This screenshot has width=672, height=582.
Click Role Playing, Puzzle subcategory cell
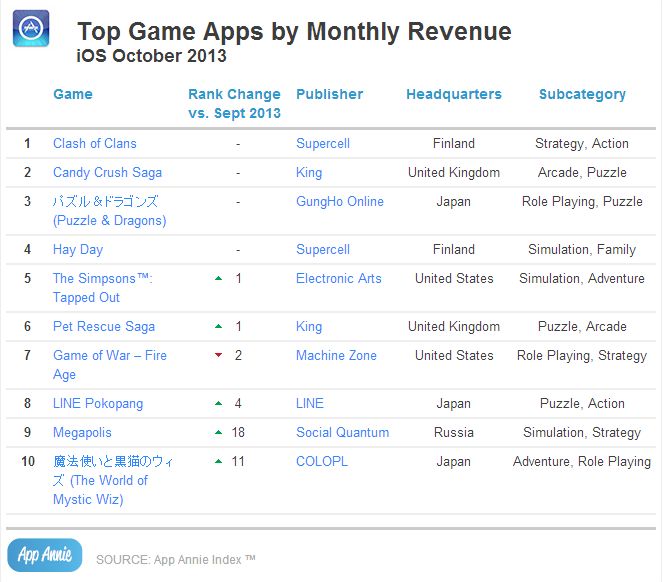582,202
